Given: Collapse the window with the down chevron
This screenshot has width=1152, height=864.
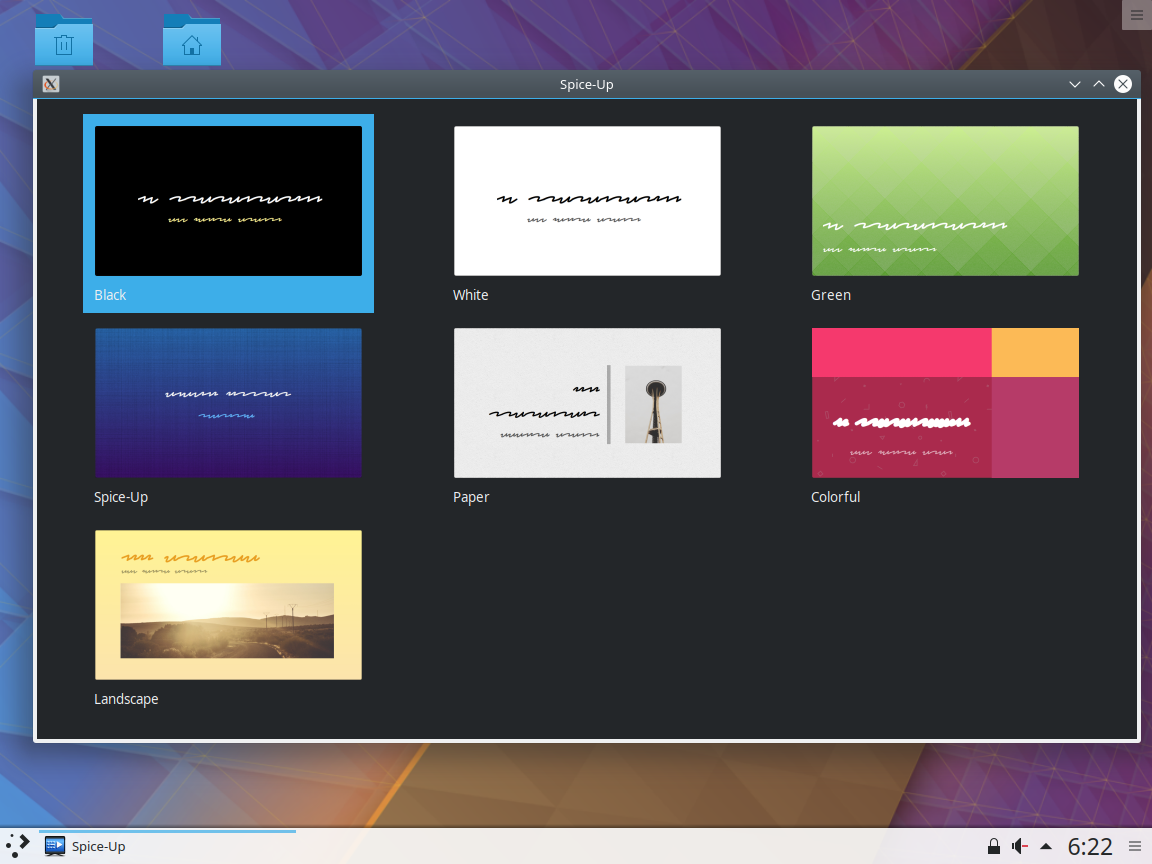Looking at the screenshot, I should point(1074,84).
